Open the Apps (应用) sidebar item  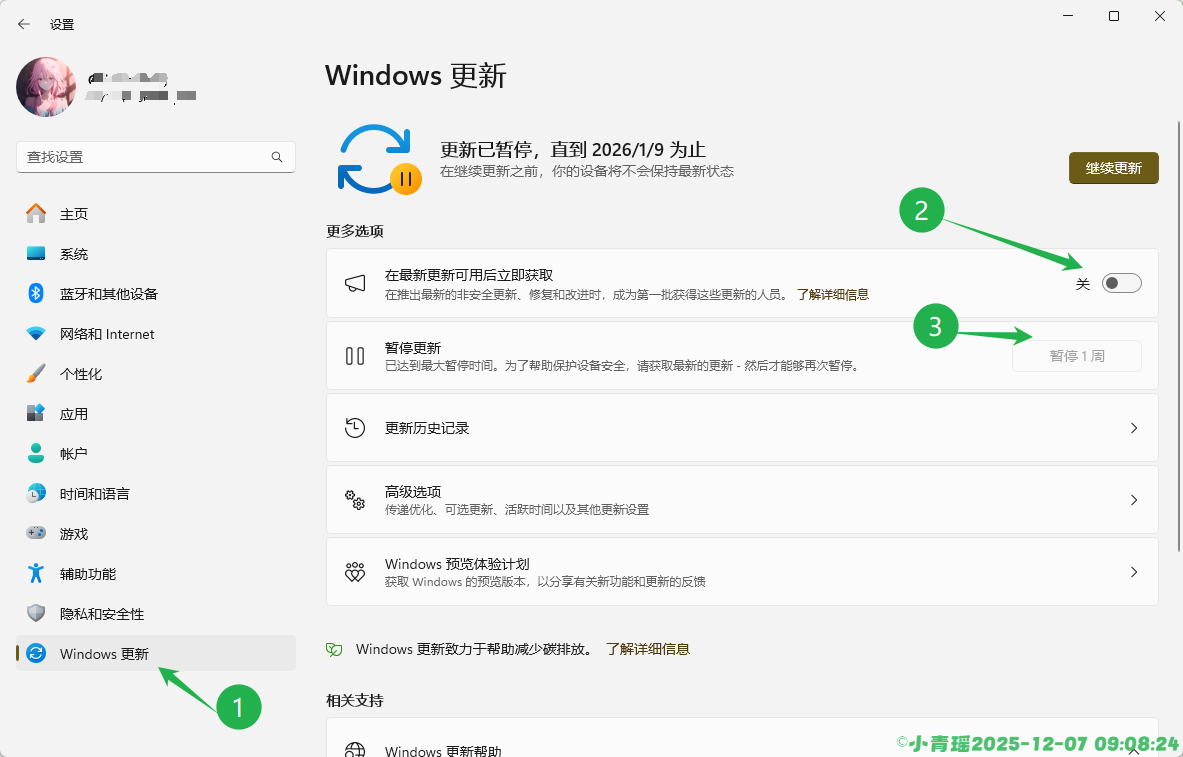click(74, 414)
